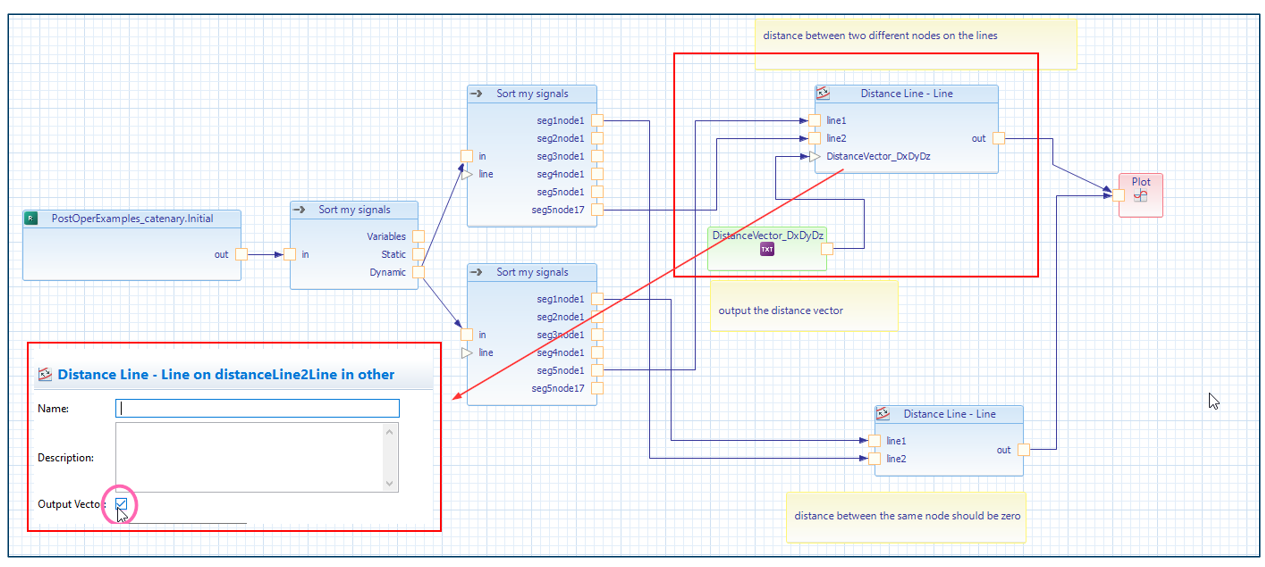This screenshot has width=1265, height=567.
Task: Click the out port of upper Distance Line node
Action: [x=998, y=139]
